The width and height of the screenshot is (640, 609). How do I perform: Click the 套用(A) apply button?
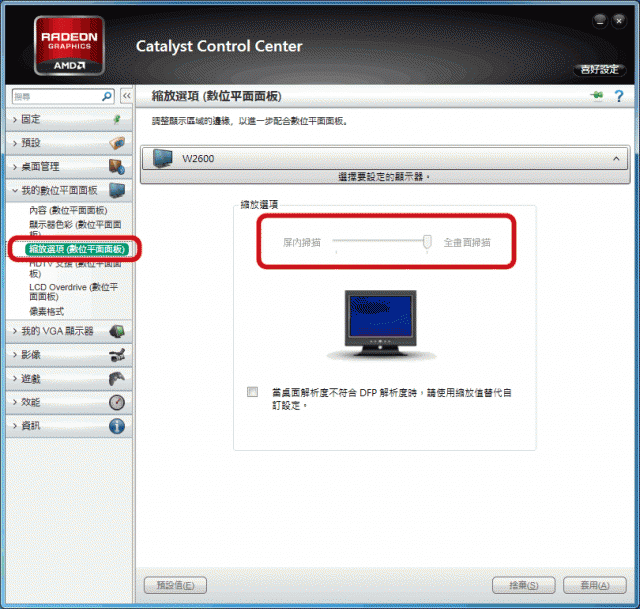595,585
